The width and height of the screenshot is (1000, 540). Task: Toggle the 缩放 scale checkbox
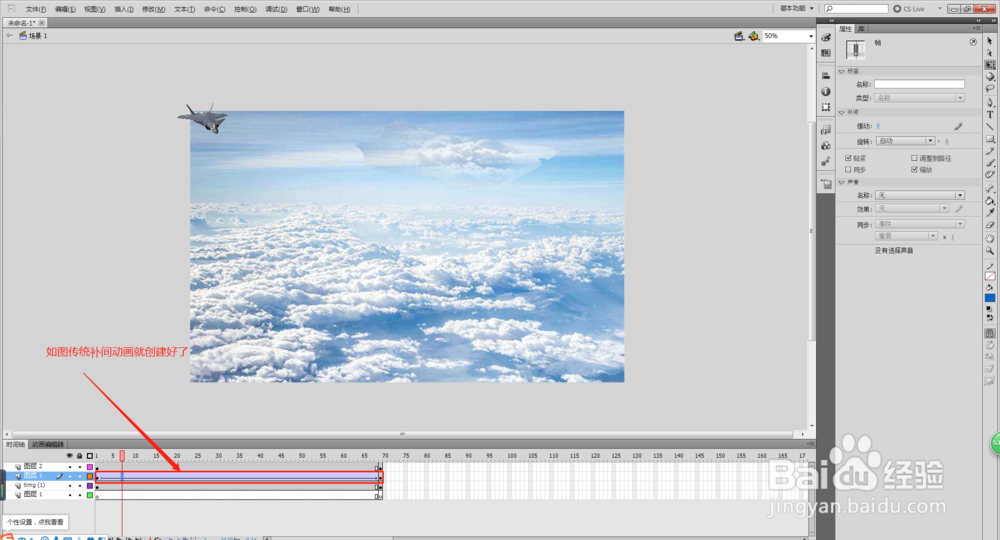[x=914, y=170]
